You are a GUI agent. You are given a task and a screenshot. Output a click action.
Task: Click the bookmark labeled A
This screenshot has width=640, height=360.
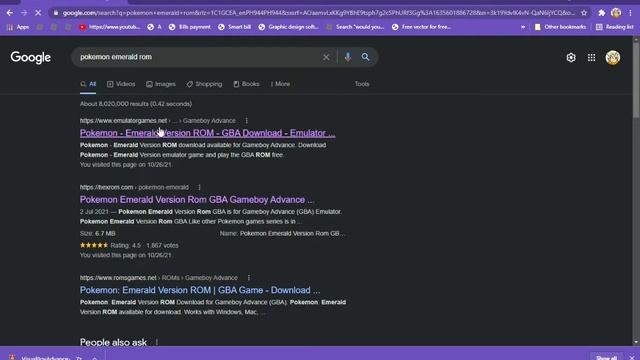coord(155,27)
